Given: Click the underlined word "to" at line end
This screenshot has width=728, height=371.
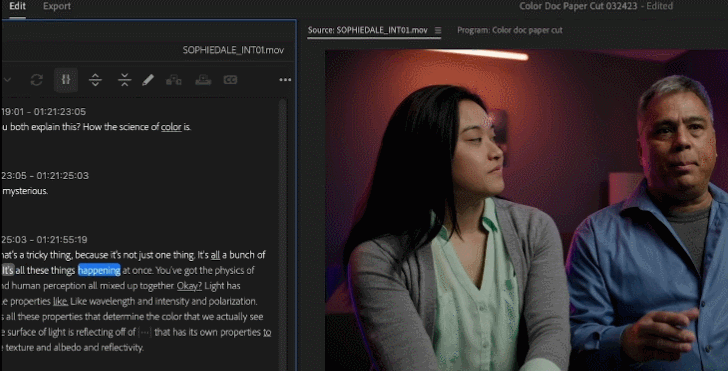Looking at the screenshot, I should (x=267, y=332).
